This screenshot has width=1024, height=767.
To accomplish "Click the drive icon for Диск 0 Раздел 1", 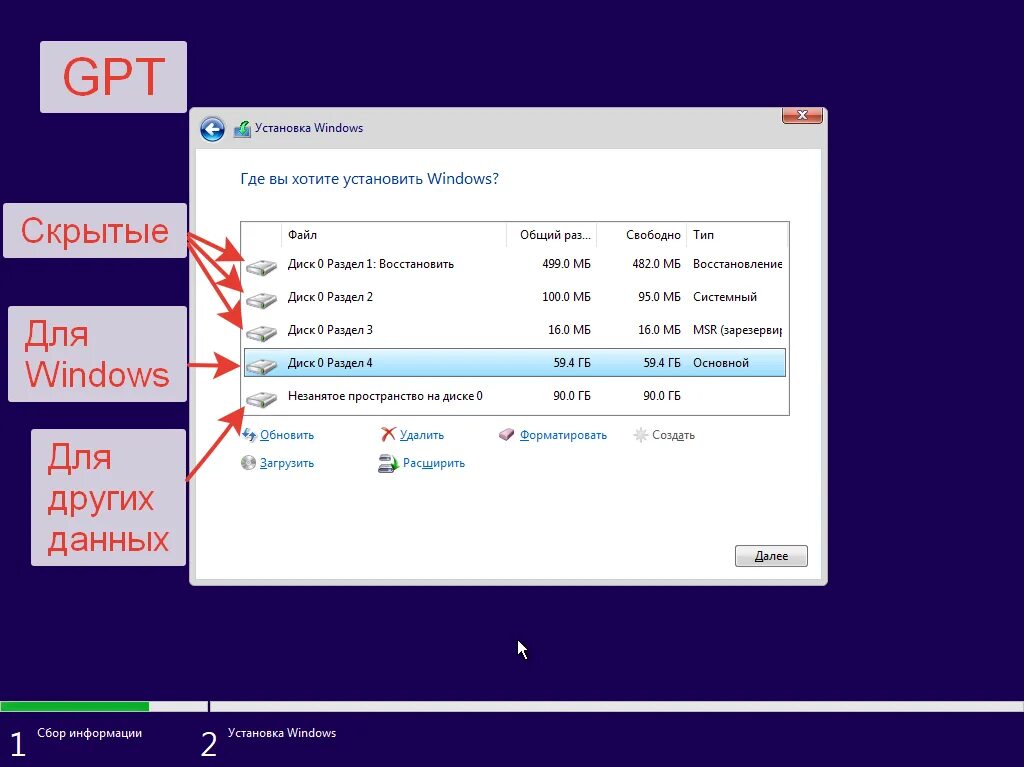I will tap(261, 266).
